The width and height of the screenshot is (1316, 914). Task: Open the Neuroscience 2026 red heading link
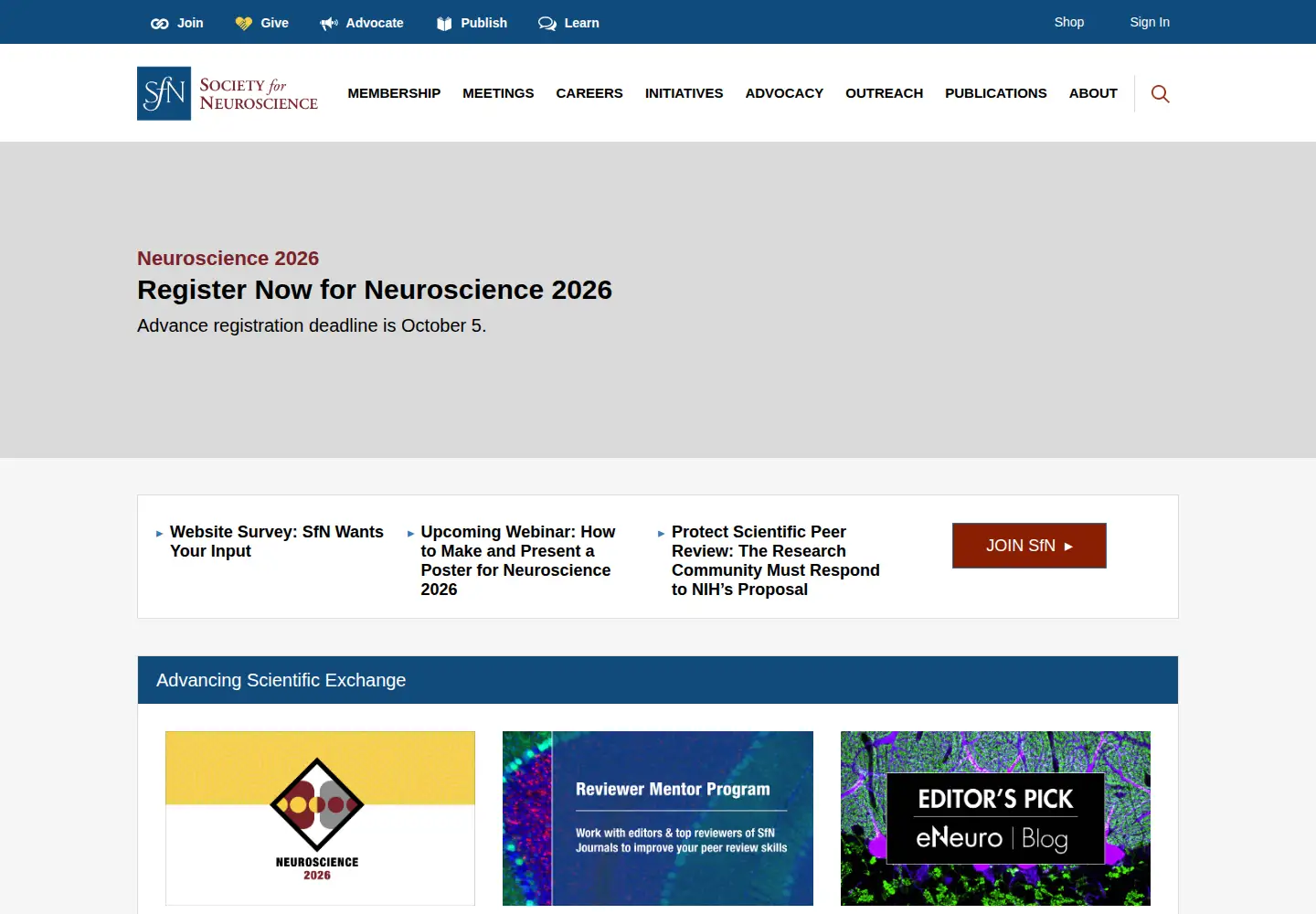click(228, 259)
